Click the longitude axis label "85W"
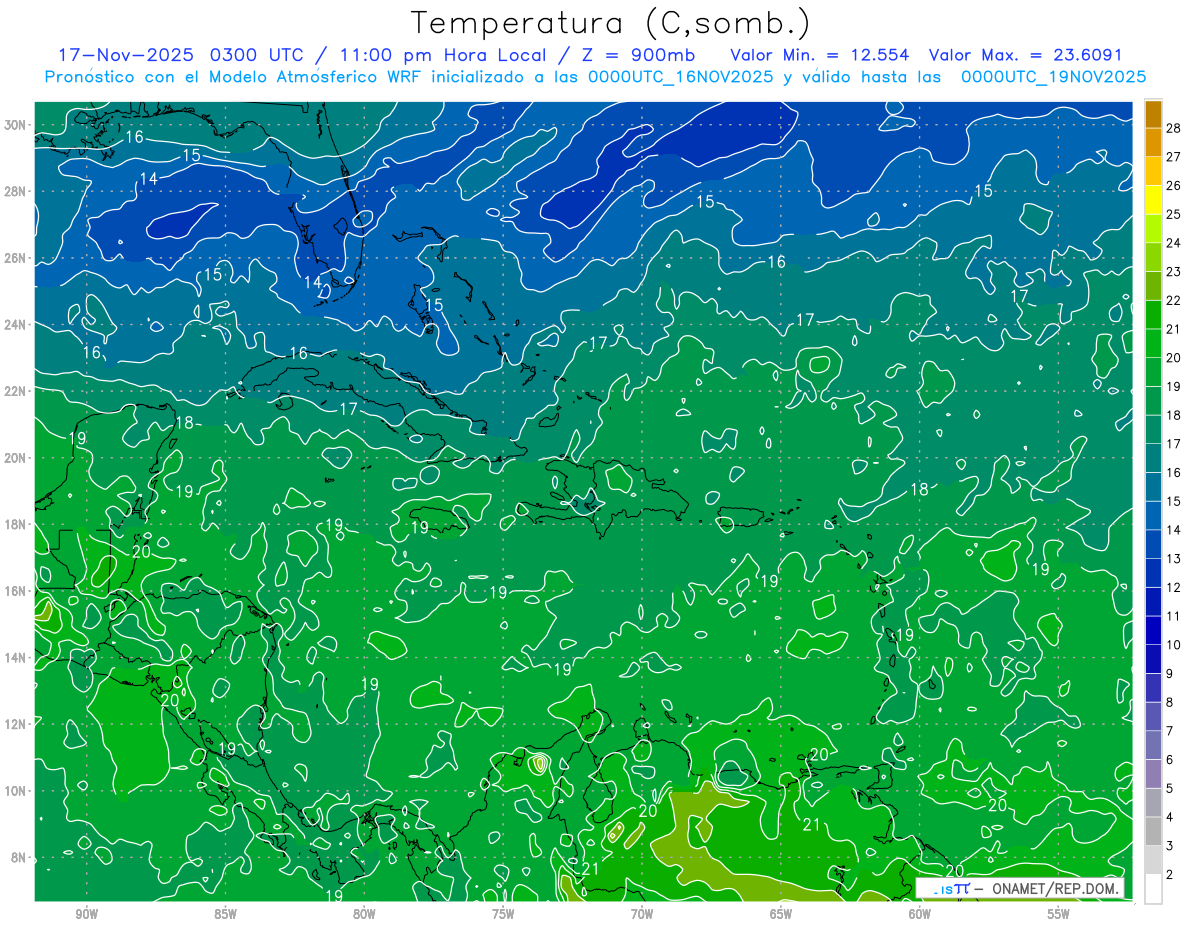 pyautogui.click(x=225, y=913)
